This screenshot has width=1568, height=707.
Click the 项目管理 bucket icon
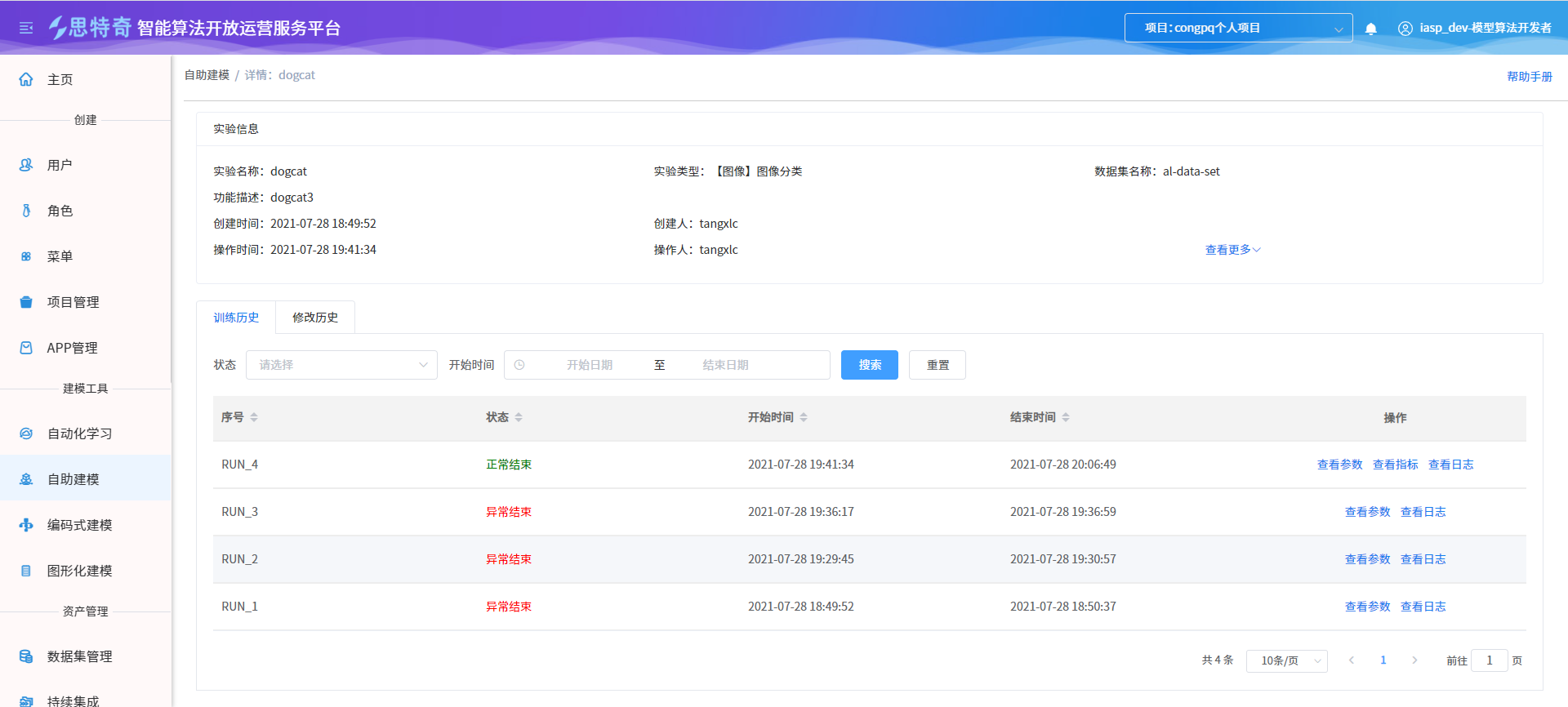click(x=26, y=302)
